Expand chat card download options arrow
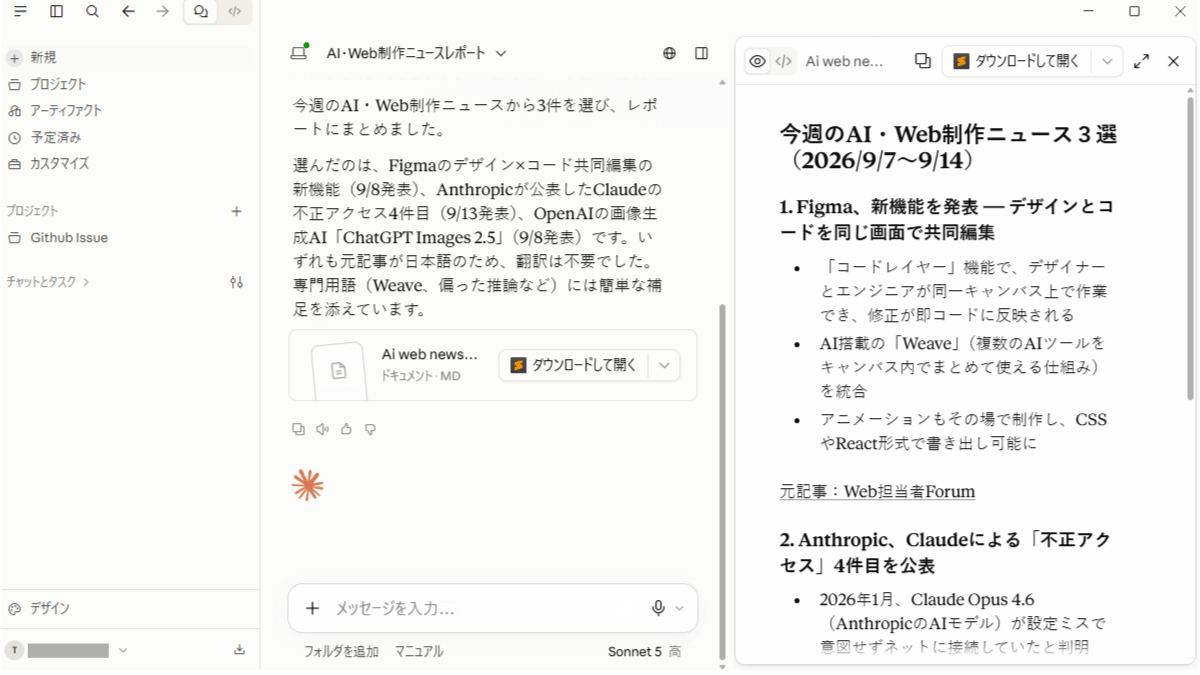 pos(665,365)
